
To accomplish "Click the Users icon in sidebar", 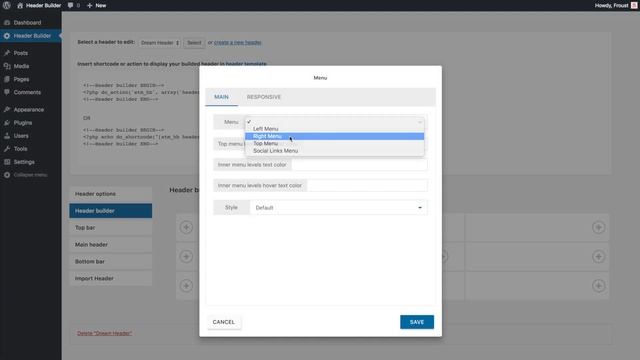I will (x=7, y=136).
